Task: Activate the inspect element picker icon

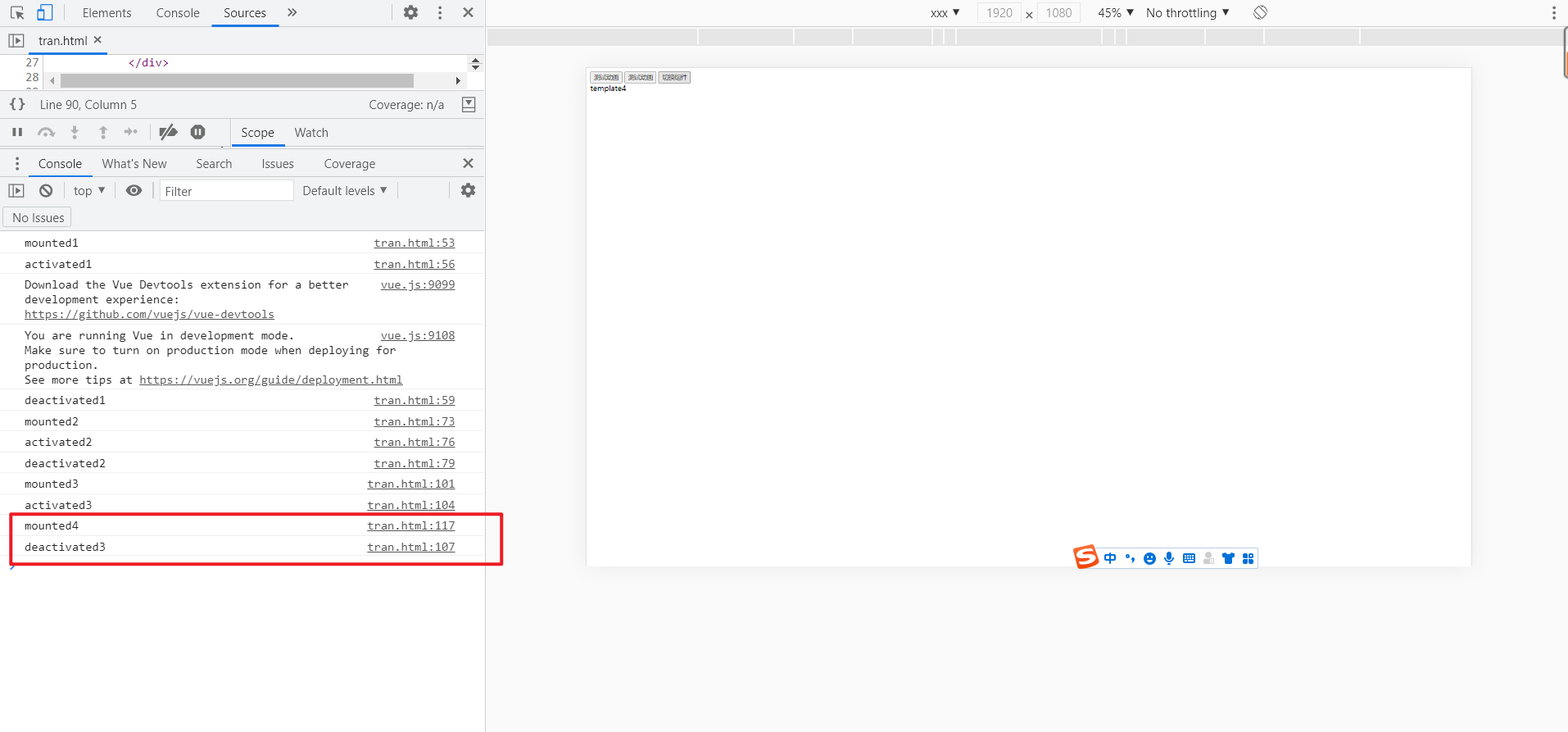Action: point(17,13)
